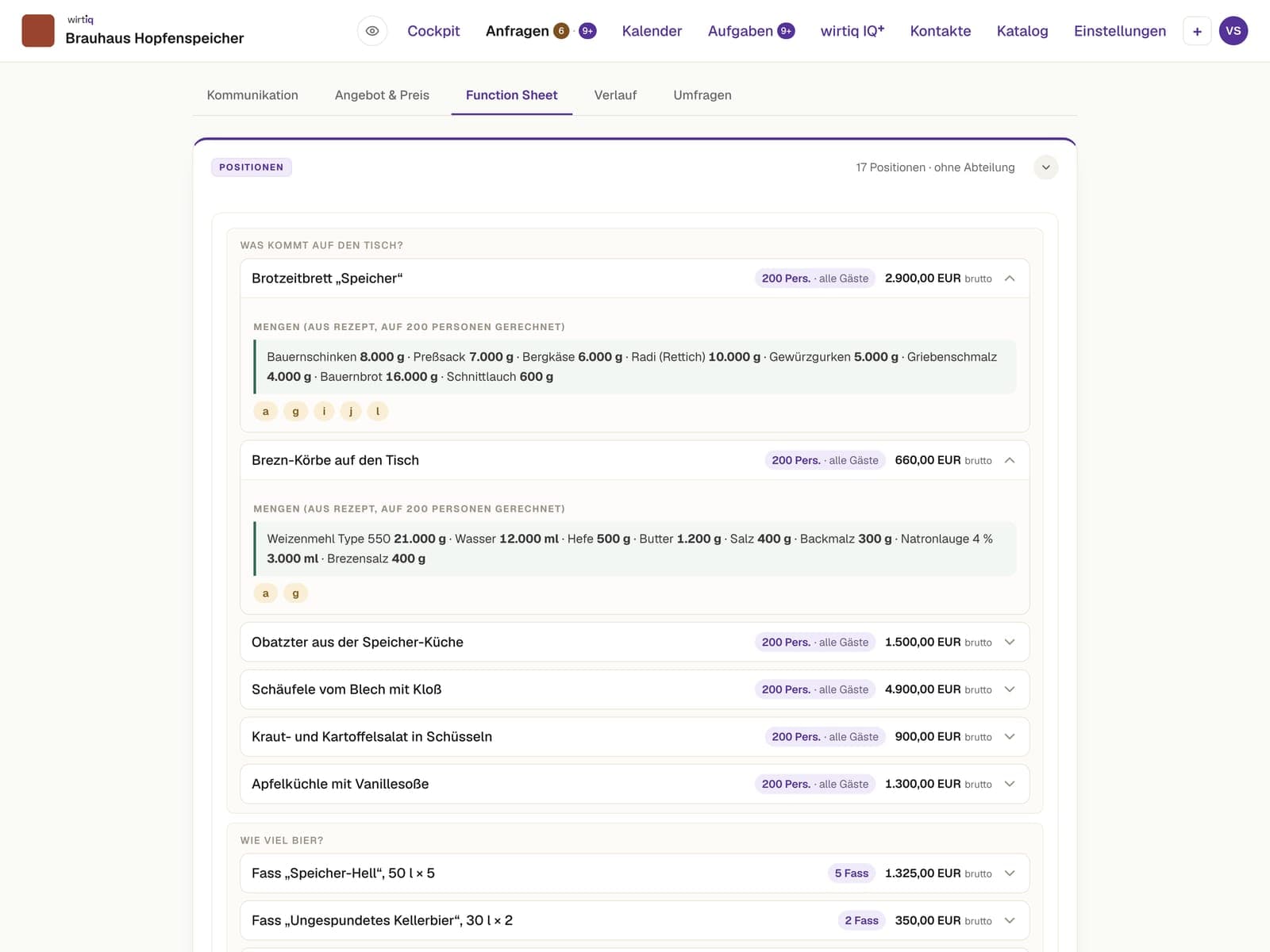The image size is (1270, 952).
Task: Click allergen badge 'g' under Brotzeitbrett
Action: click(296, 411)
